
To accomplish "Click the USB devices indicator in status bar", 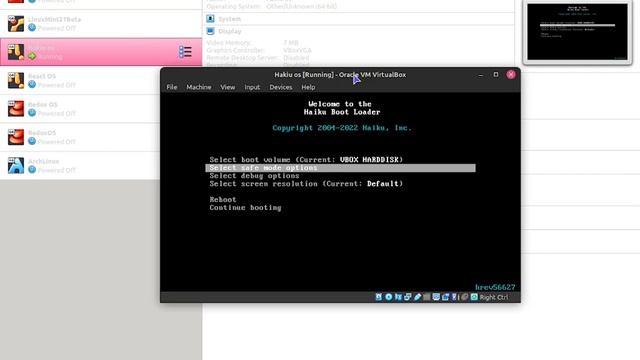I will pyautogui.click(x=417, y=297).
